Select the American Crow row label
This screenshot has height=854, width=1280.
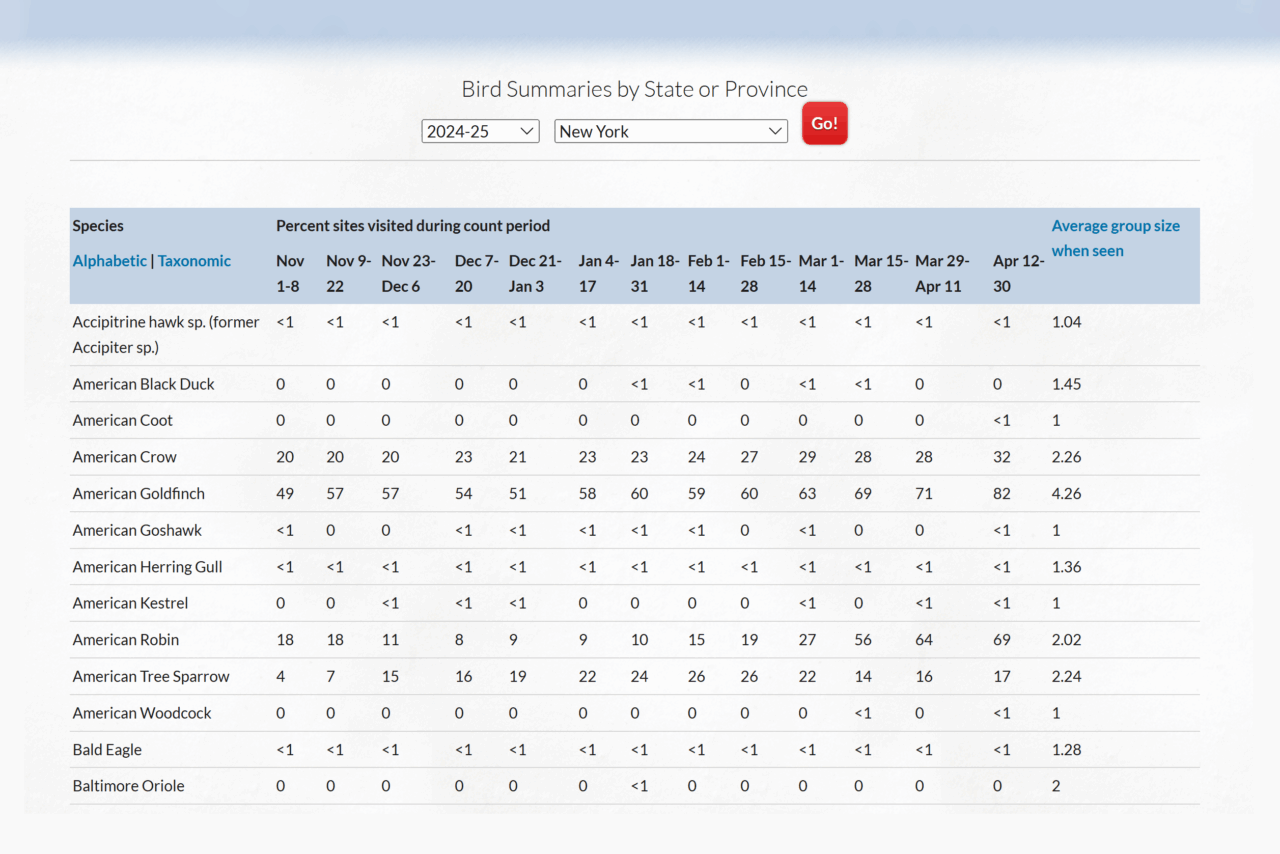(x=124, y=457)
